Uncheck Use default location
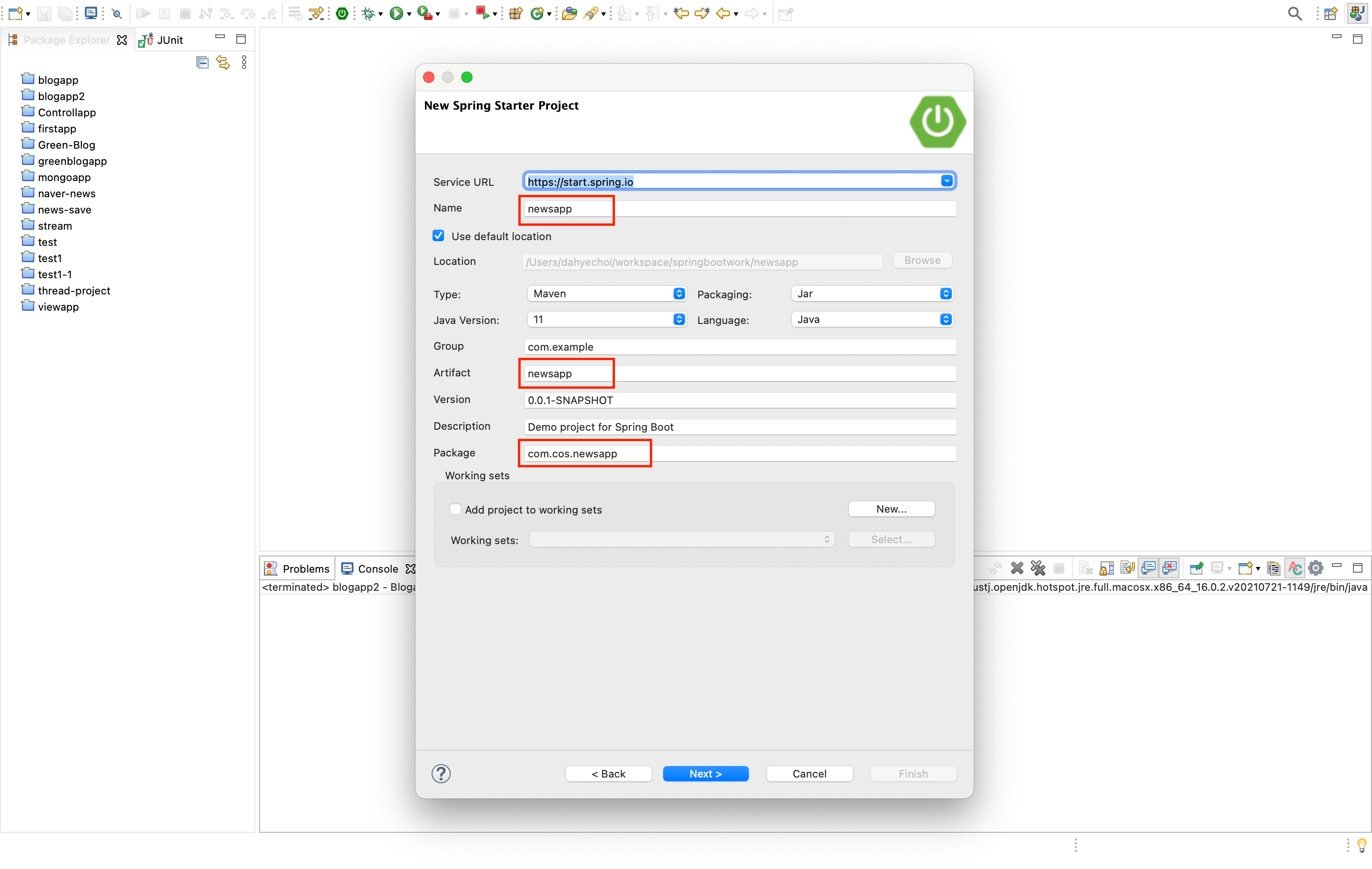The image size is (1372, 869). [438, 235]
